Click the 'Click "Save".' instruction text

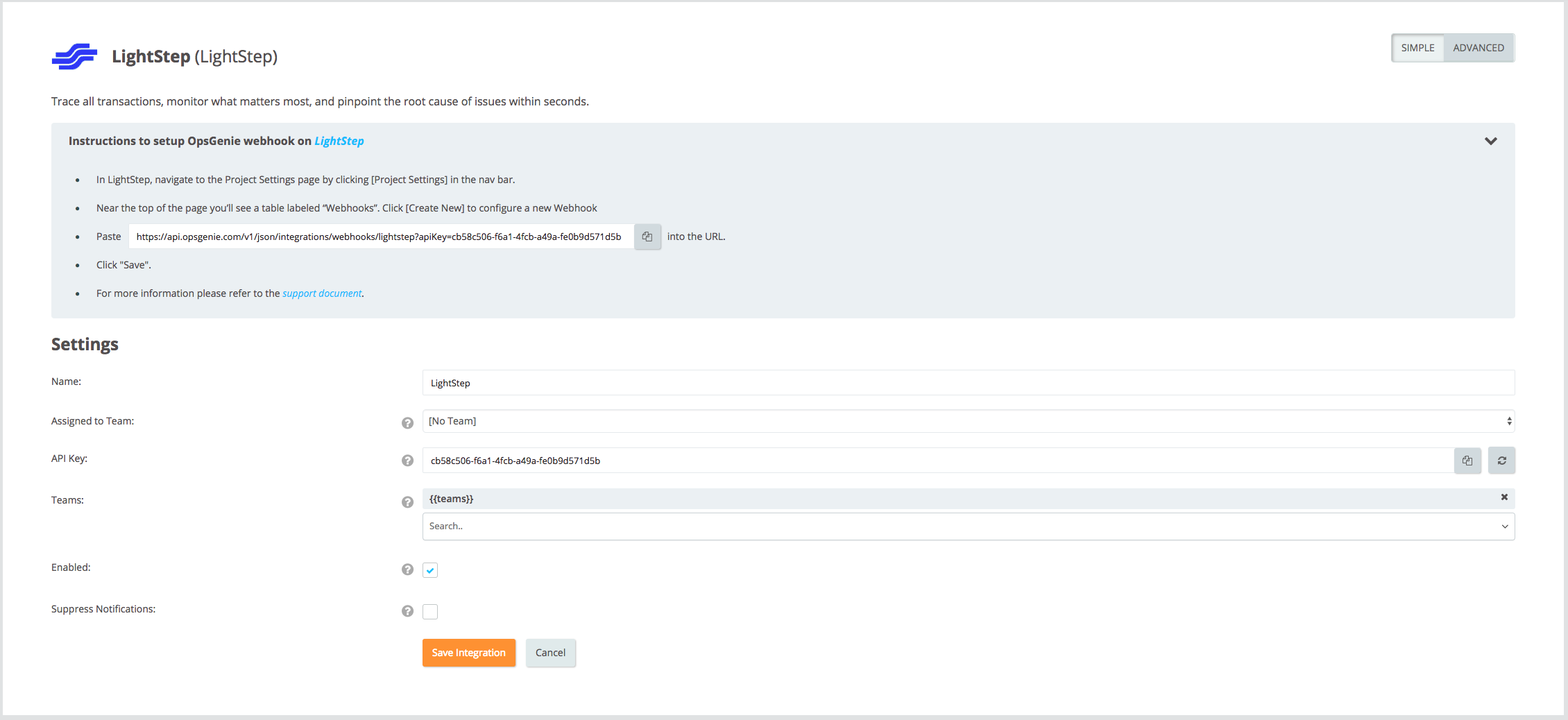tap(123, 265)
